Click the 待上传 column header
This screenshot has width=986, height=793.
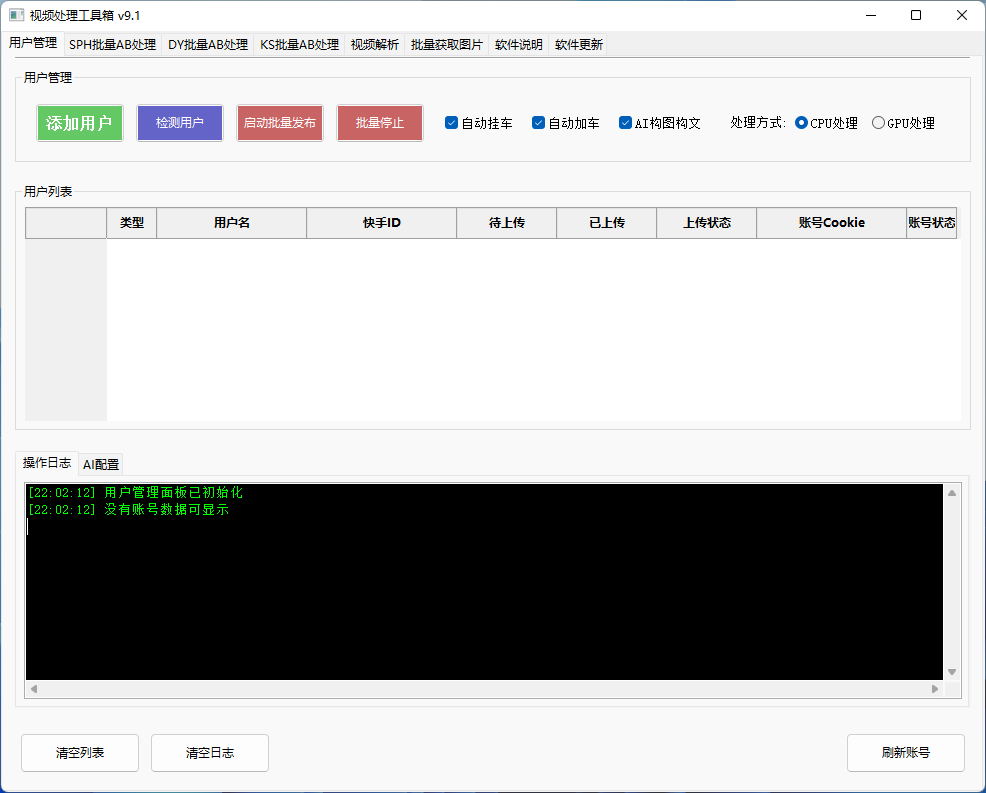coord(507,223)
